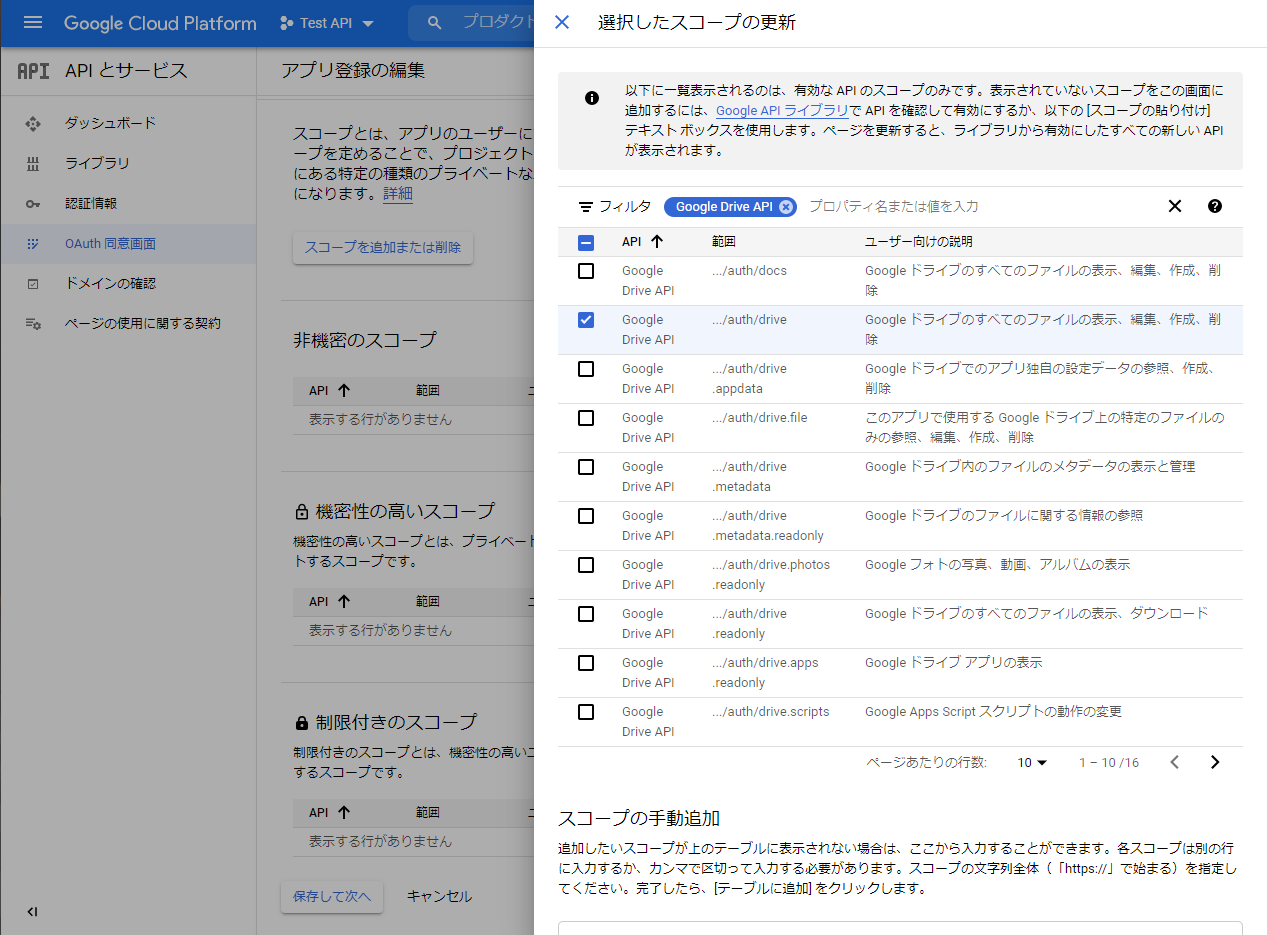Go to the next page of scopes
This screenshot has width=1267, height=935.
pos(1215,762)
